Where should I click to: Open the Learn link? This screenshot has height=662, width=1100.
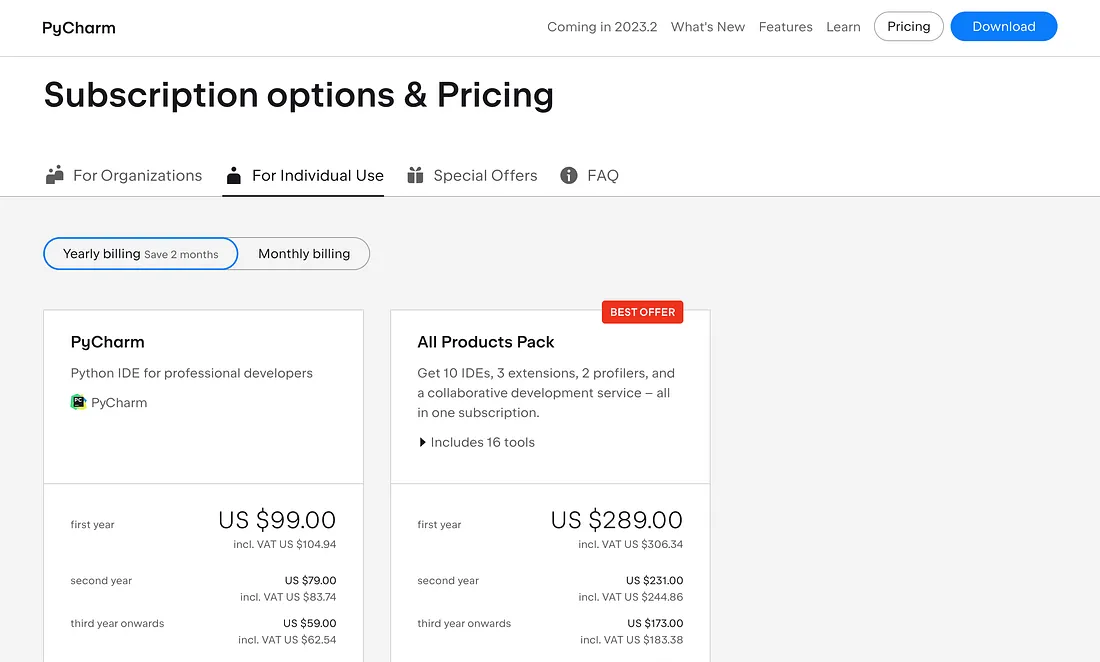(x=843, y=27)
